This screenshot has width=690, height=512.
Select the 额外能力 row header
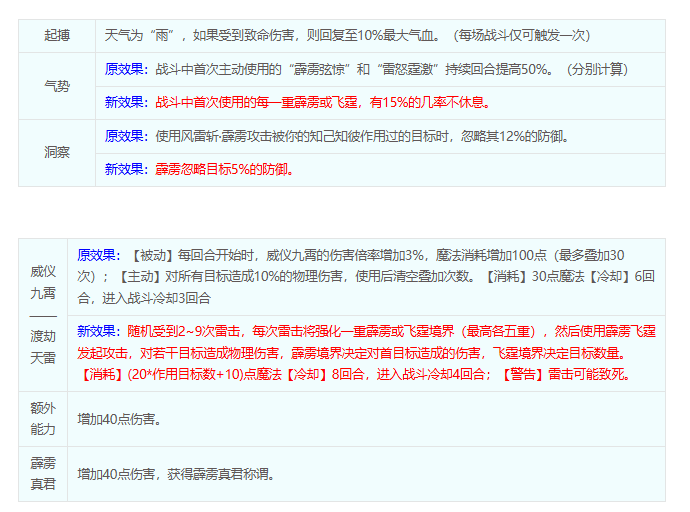pyautogui.click(x=44, y=418)
